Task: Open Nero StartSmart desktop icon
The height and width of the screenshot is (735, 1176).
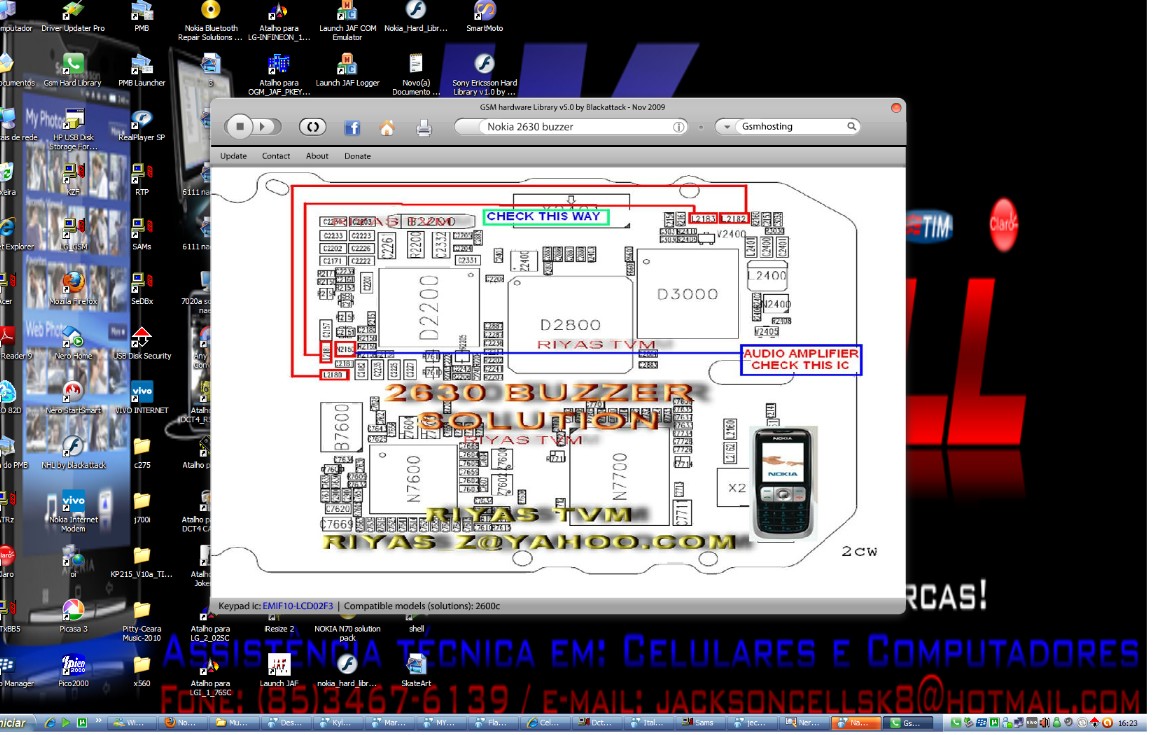Action: 73,399
